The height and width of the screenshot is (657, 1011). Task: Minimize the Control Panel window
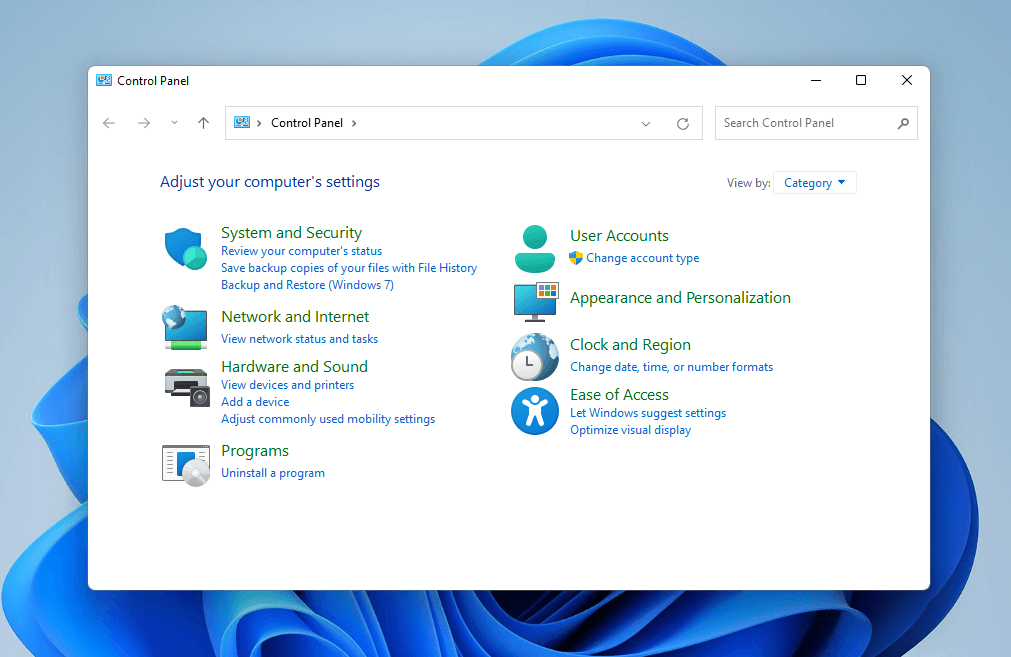(x=816, y=81)
